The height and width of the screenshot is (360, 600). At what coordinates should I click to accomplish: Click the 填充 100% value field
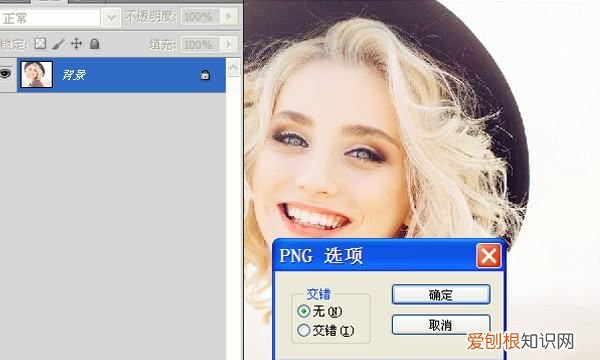tap(200, 45)
